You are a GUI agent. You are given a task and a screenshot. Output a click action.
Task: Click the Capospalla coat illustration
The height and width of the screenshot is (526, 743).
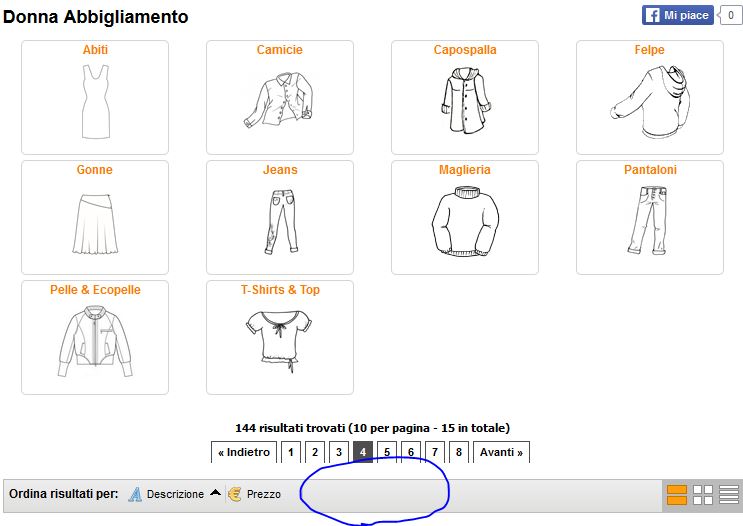tap(466, 100)
